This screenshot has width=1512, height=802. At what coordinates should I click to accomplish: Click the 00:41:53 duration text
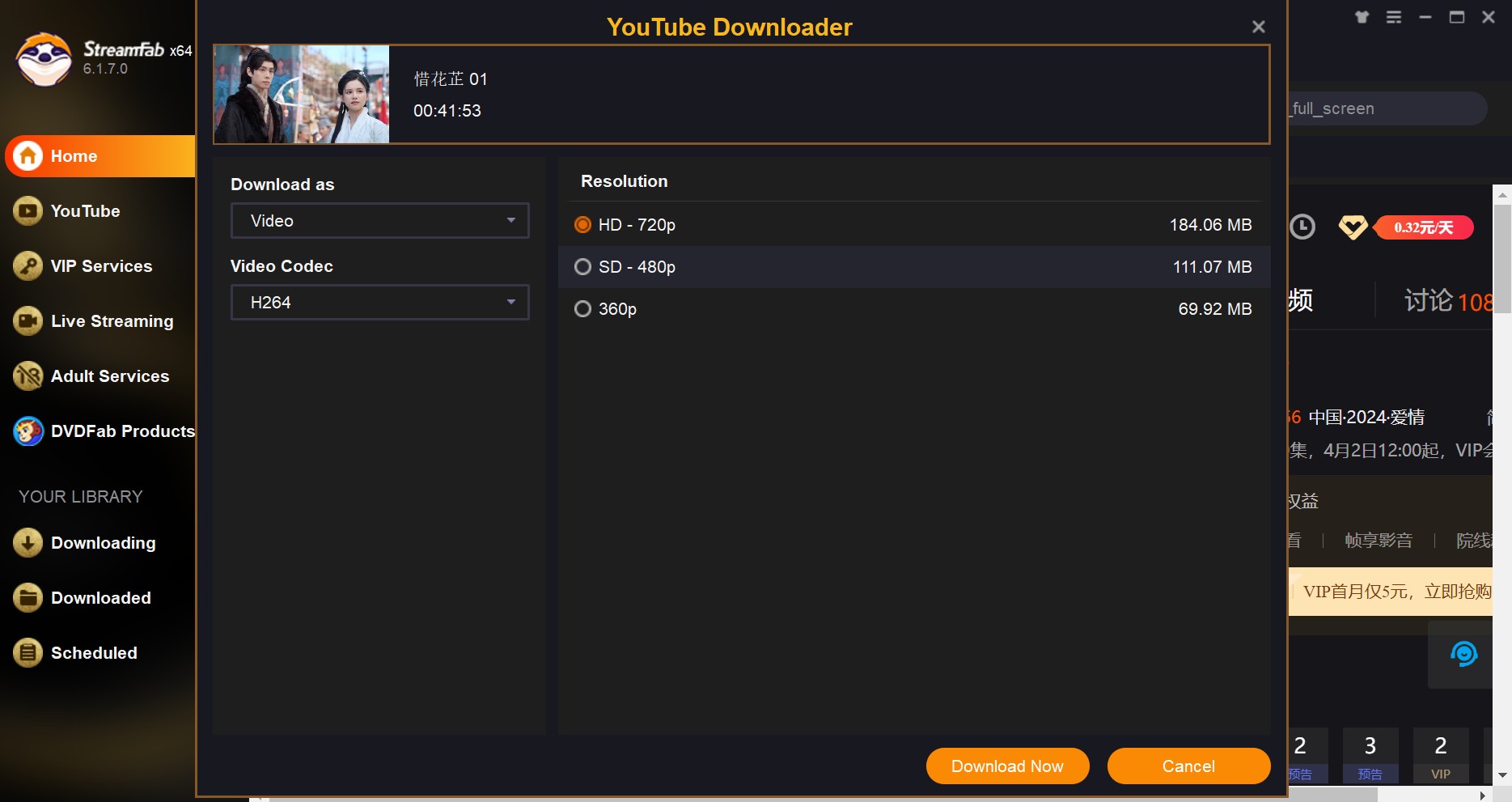pos(447,111)
